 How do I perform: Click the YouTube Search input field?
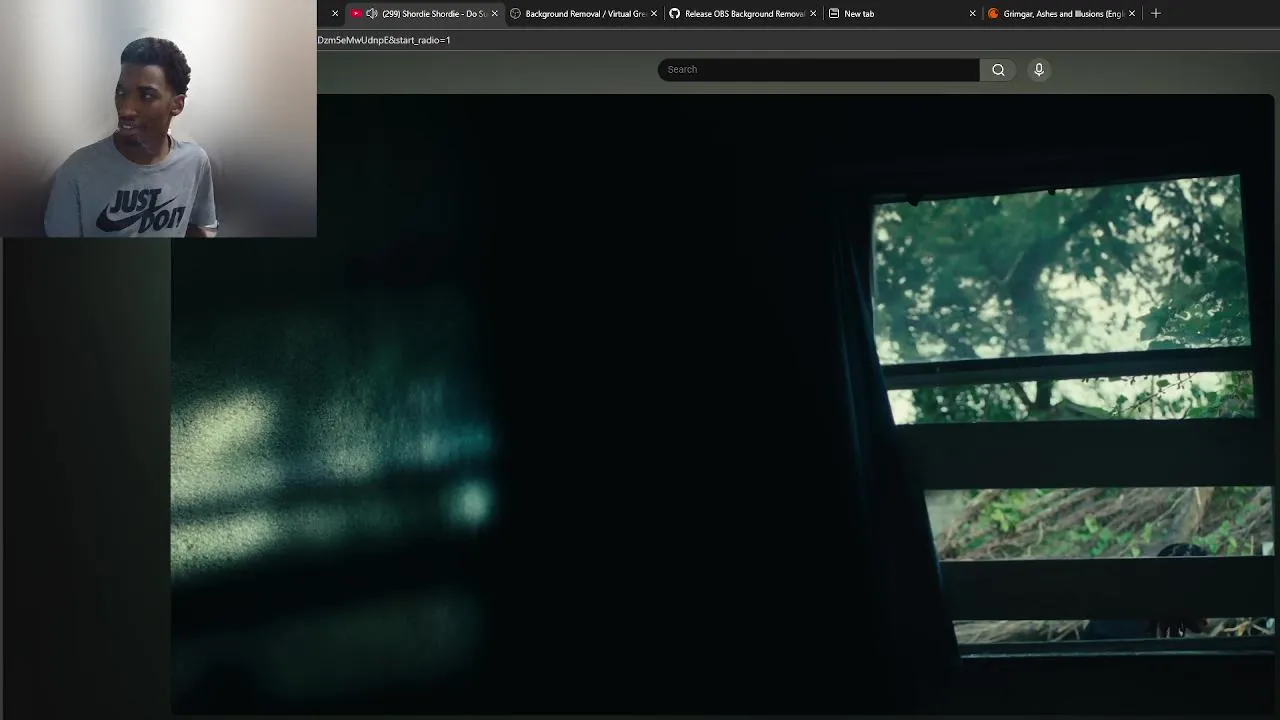(x=818, y=69)
